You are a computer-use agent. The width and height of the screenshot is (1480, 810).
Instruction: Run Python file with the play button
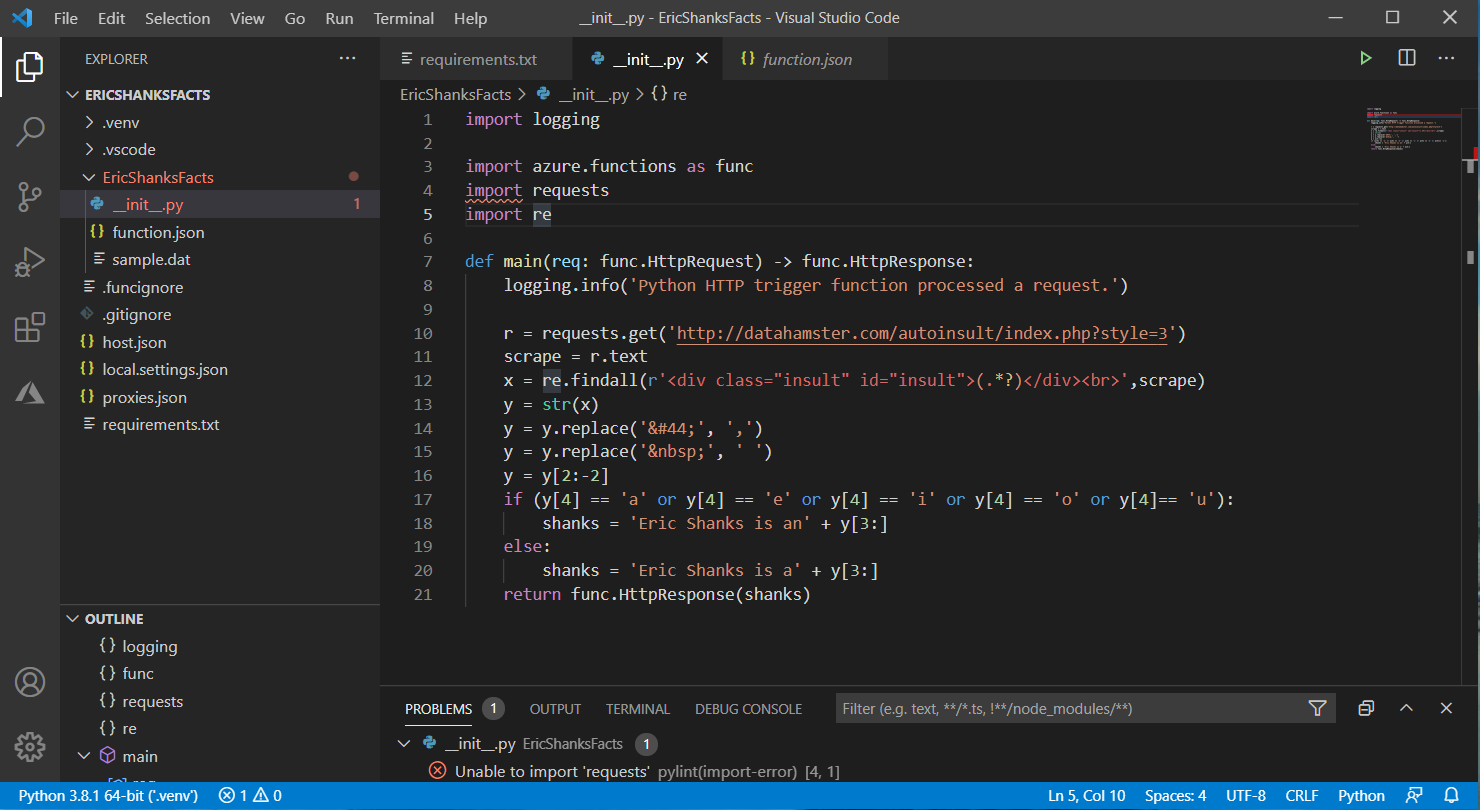coord(1366,59)
